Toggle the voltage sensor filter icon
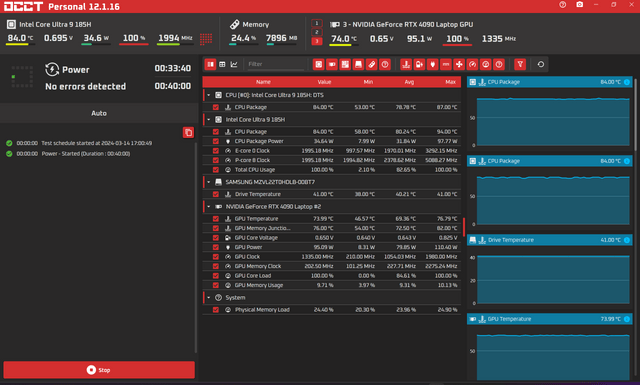 (x=419, y=65)
